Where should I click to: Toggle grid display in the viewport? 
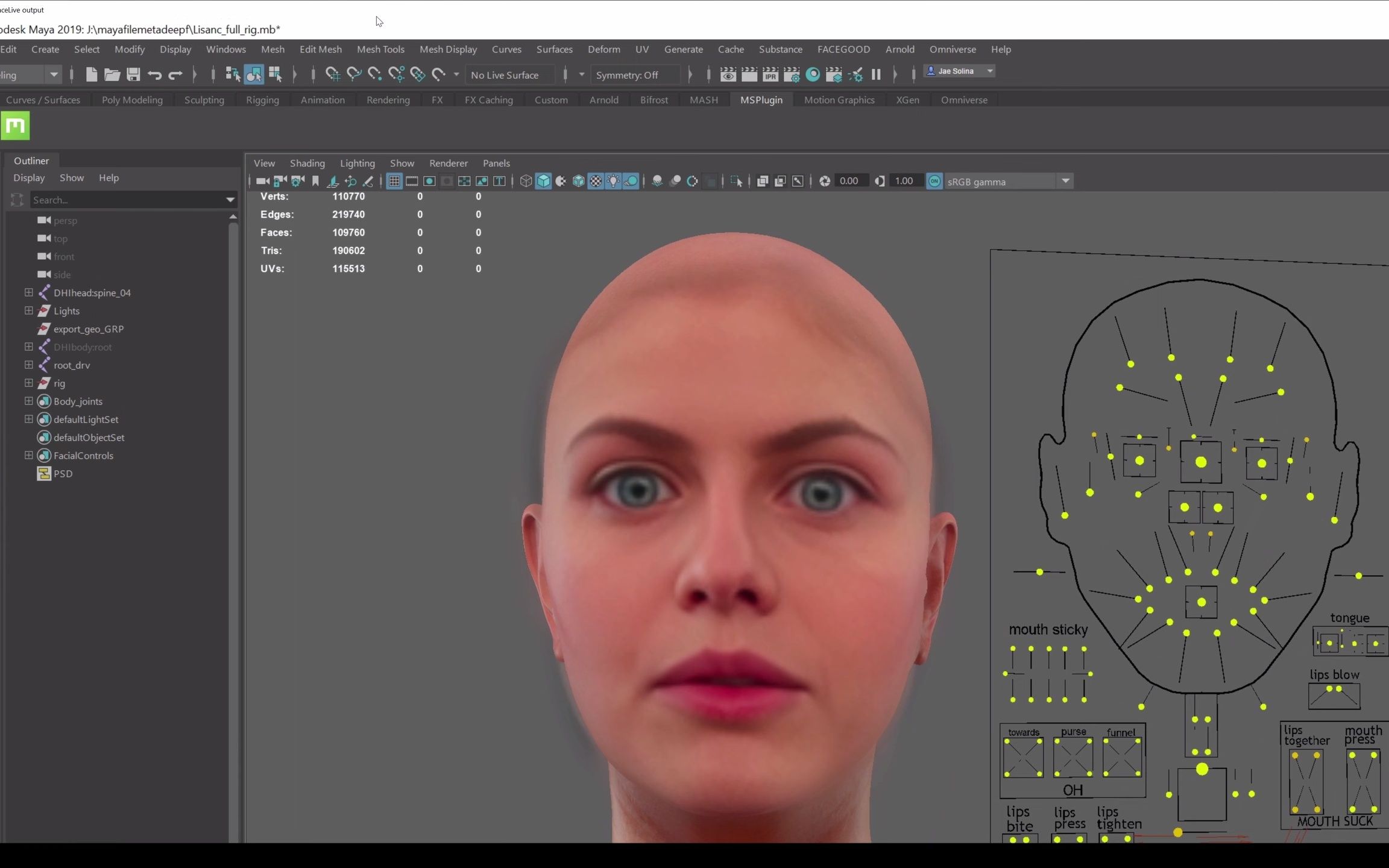pos(394,181)
